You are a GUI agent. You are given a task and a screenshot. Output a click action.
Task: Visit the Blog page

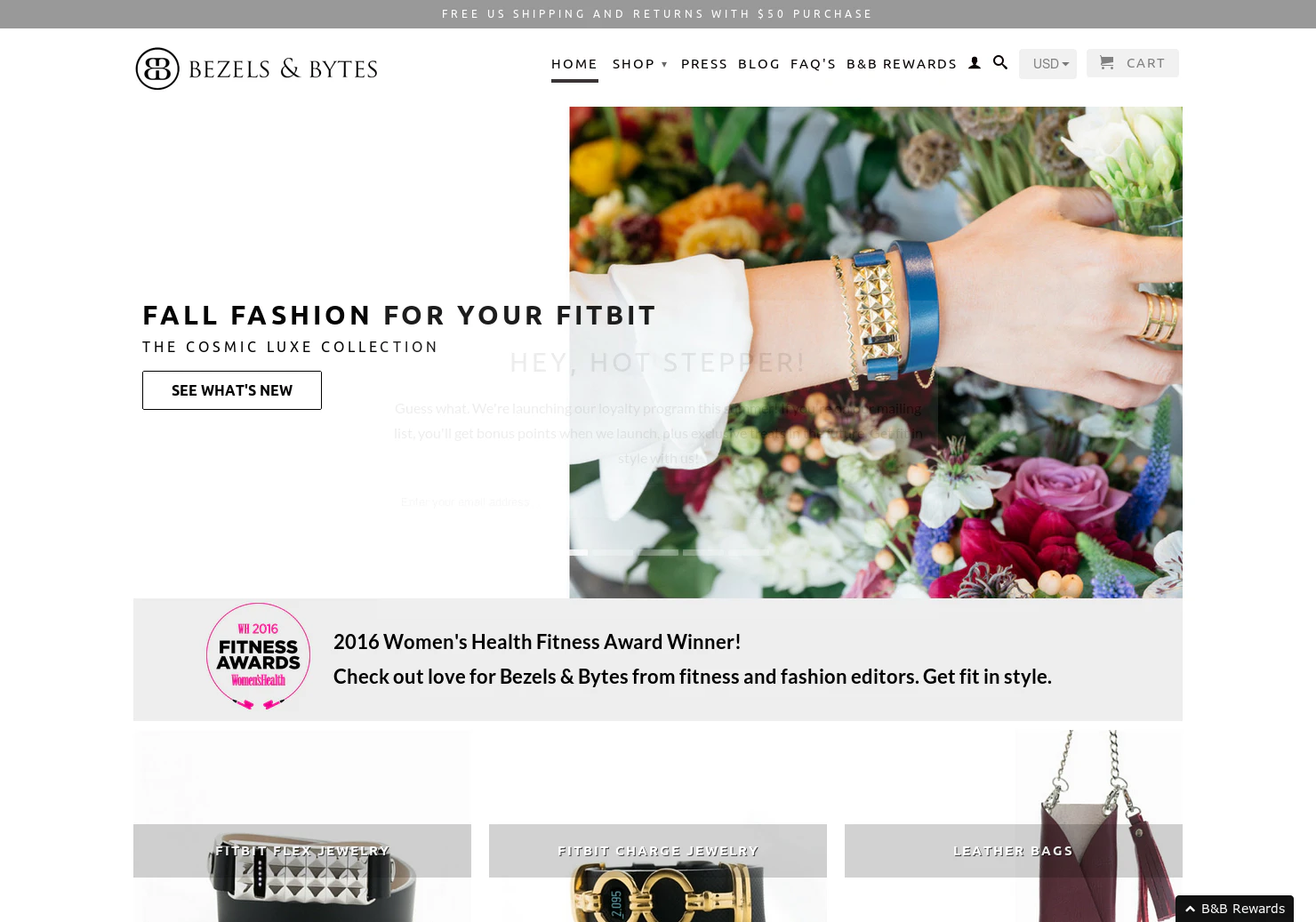pos(758,64)
